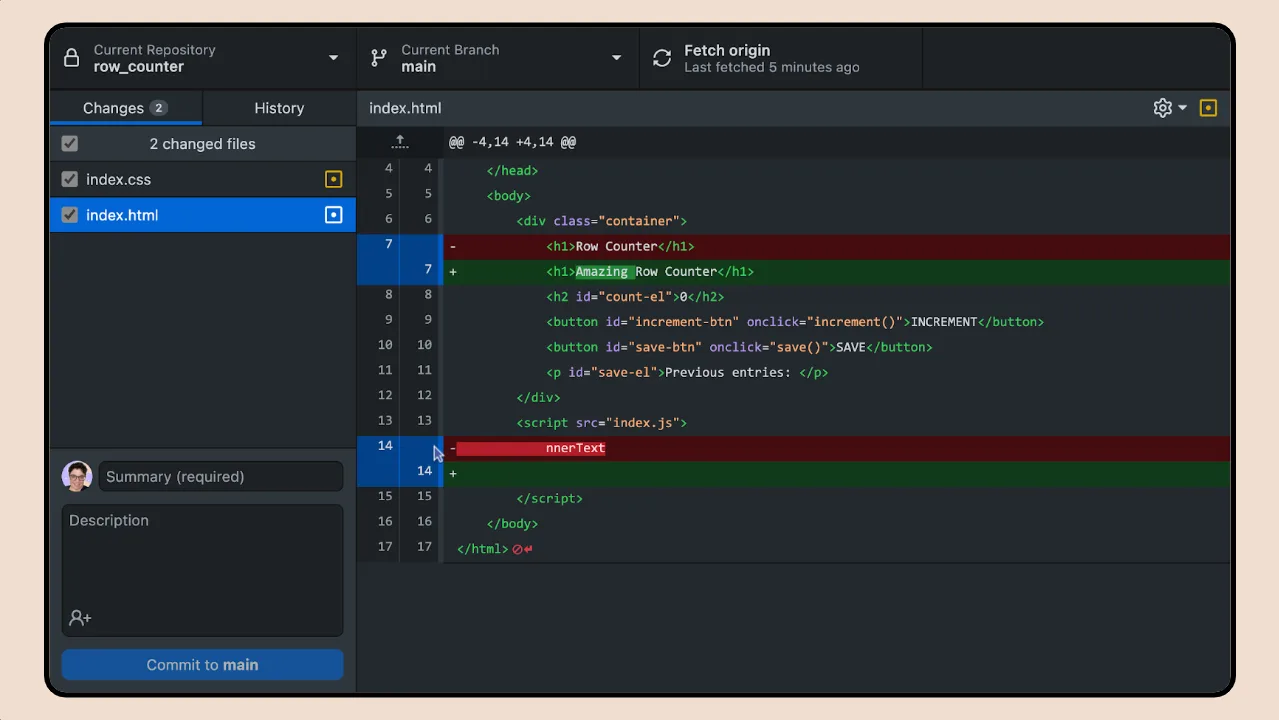Toggle deleted line 7 gutter selection
This screenshot has width=1279, height=720.
399,246
